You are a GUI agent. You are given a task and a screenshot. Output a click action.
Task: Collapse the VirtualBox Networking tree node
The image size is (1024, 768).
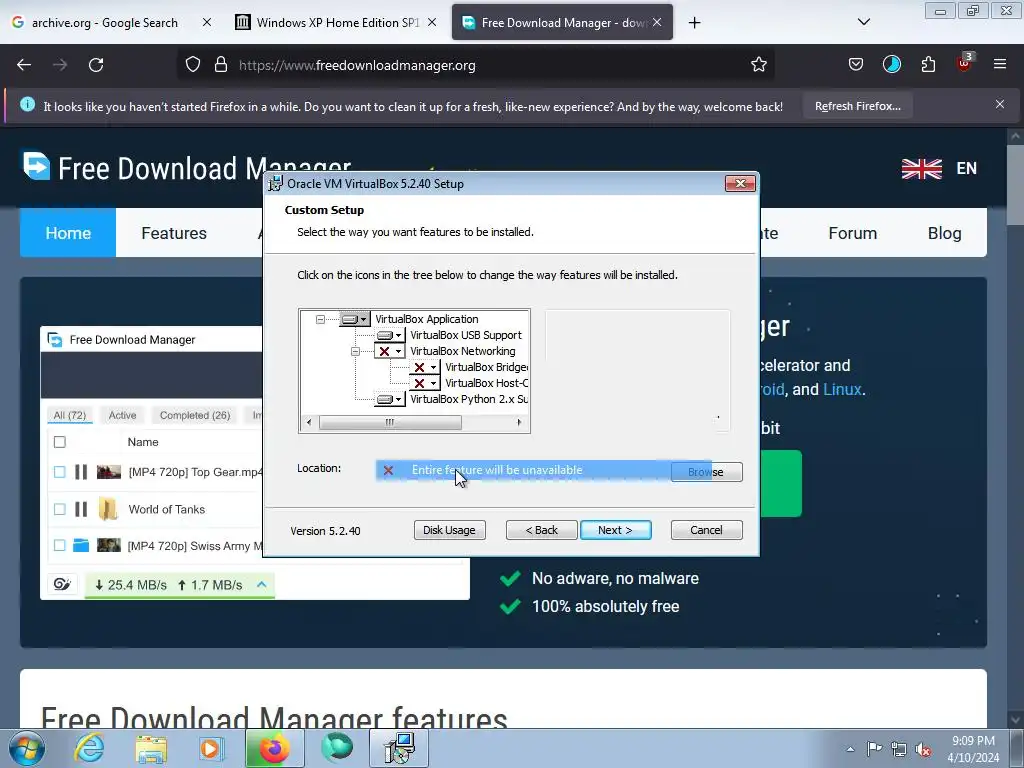pos(355,351)
